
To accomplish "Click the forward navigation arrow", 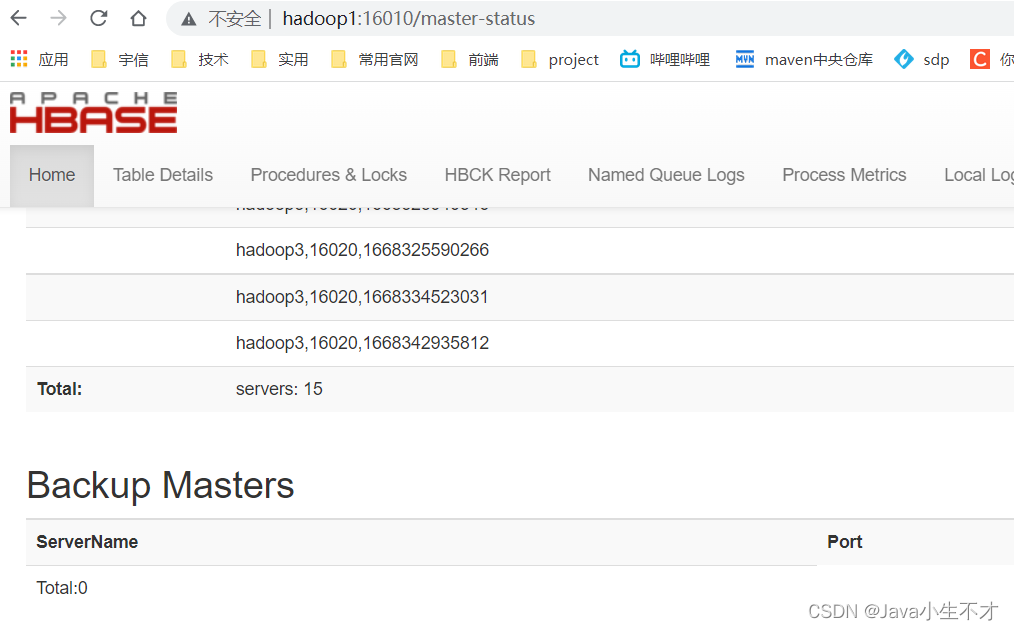I will pyautogui.click(x=58, y=18).
